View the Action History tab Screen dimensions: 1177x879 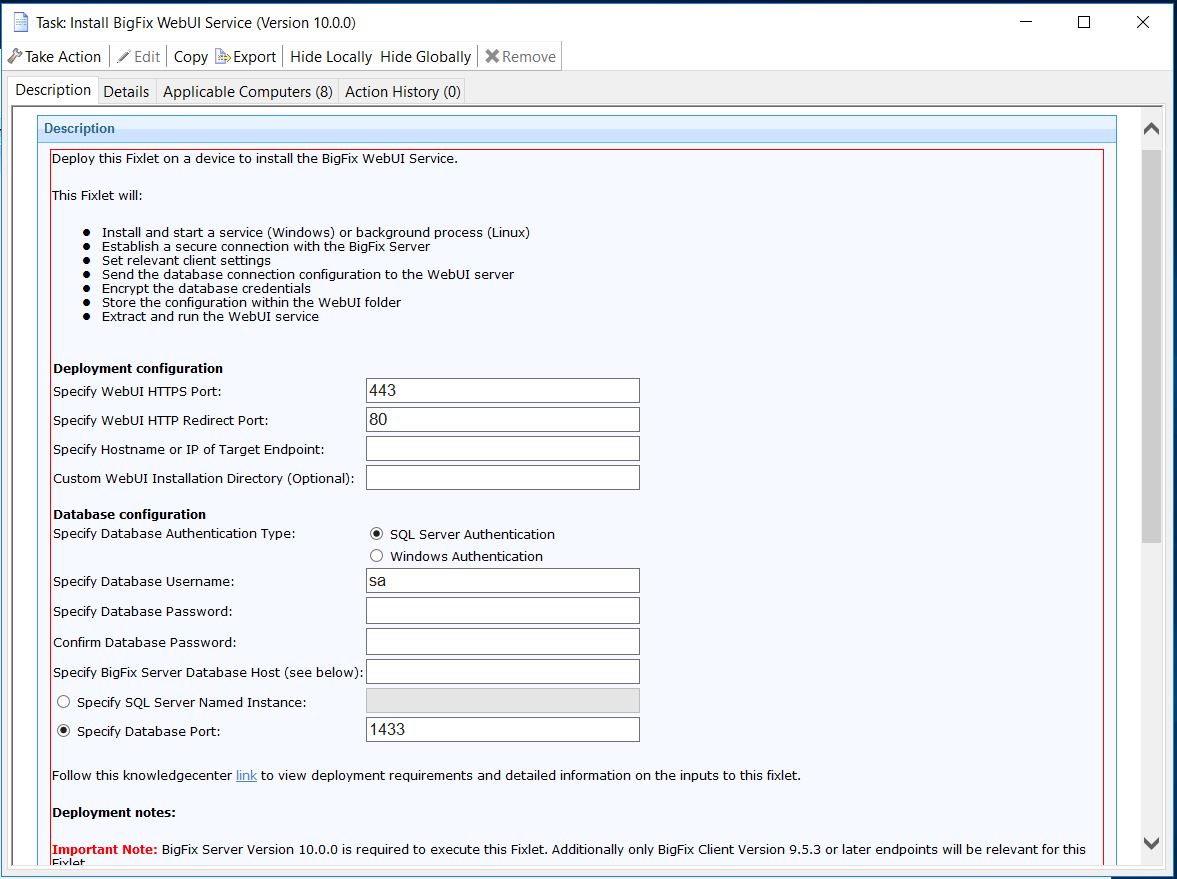click(x=401, y=91)
